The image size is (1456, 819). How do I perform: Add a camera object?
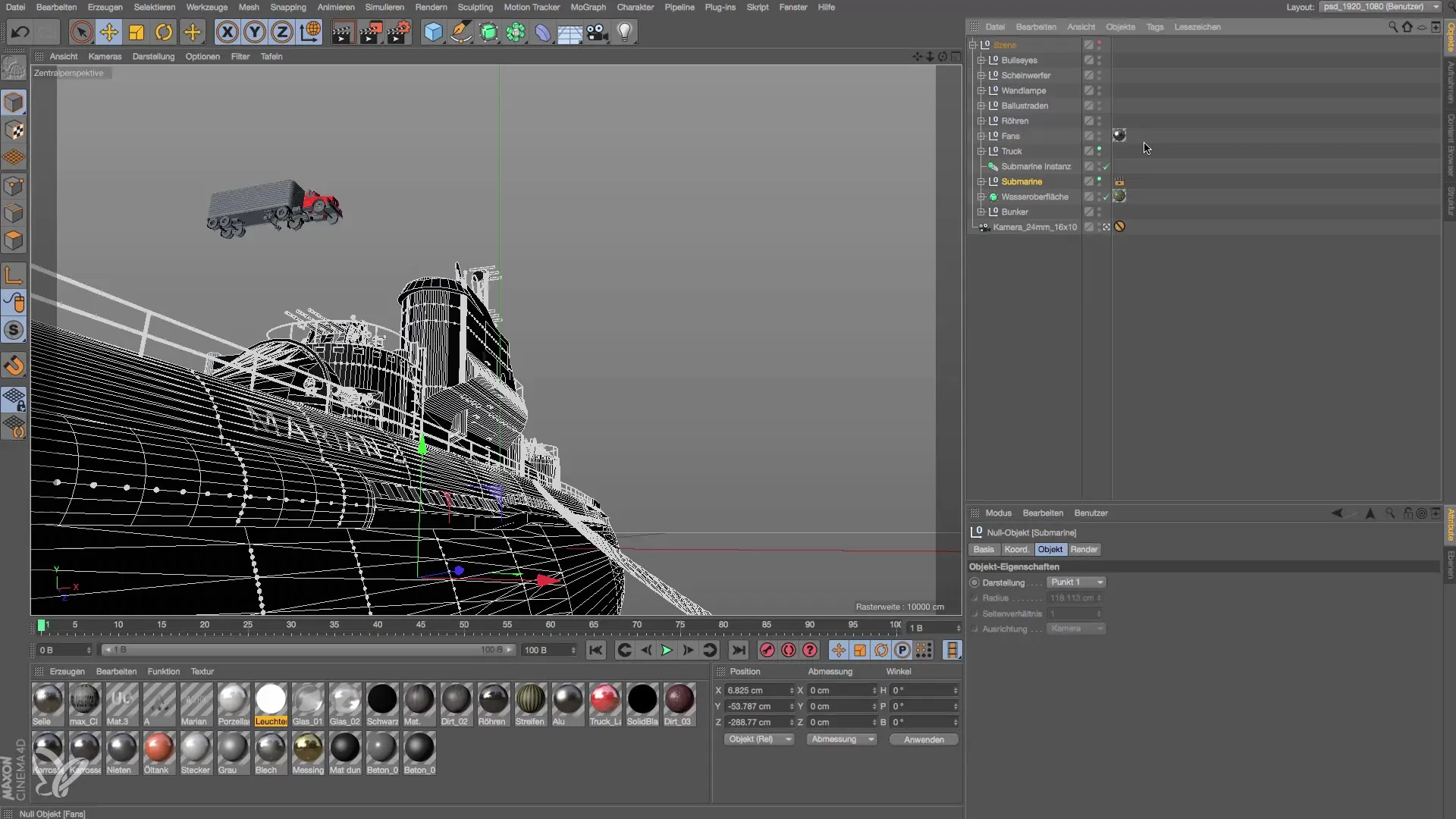click(x=597, y=32)
